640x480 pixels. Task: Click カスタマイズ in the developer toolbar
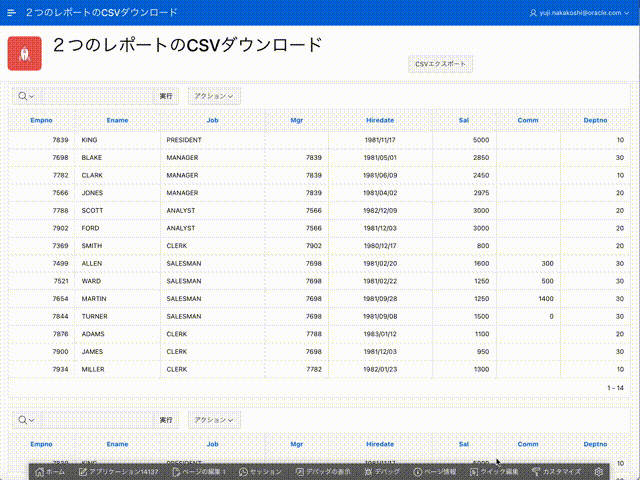[556, 472]
